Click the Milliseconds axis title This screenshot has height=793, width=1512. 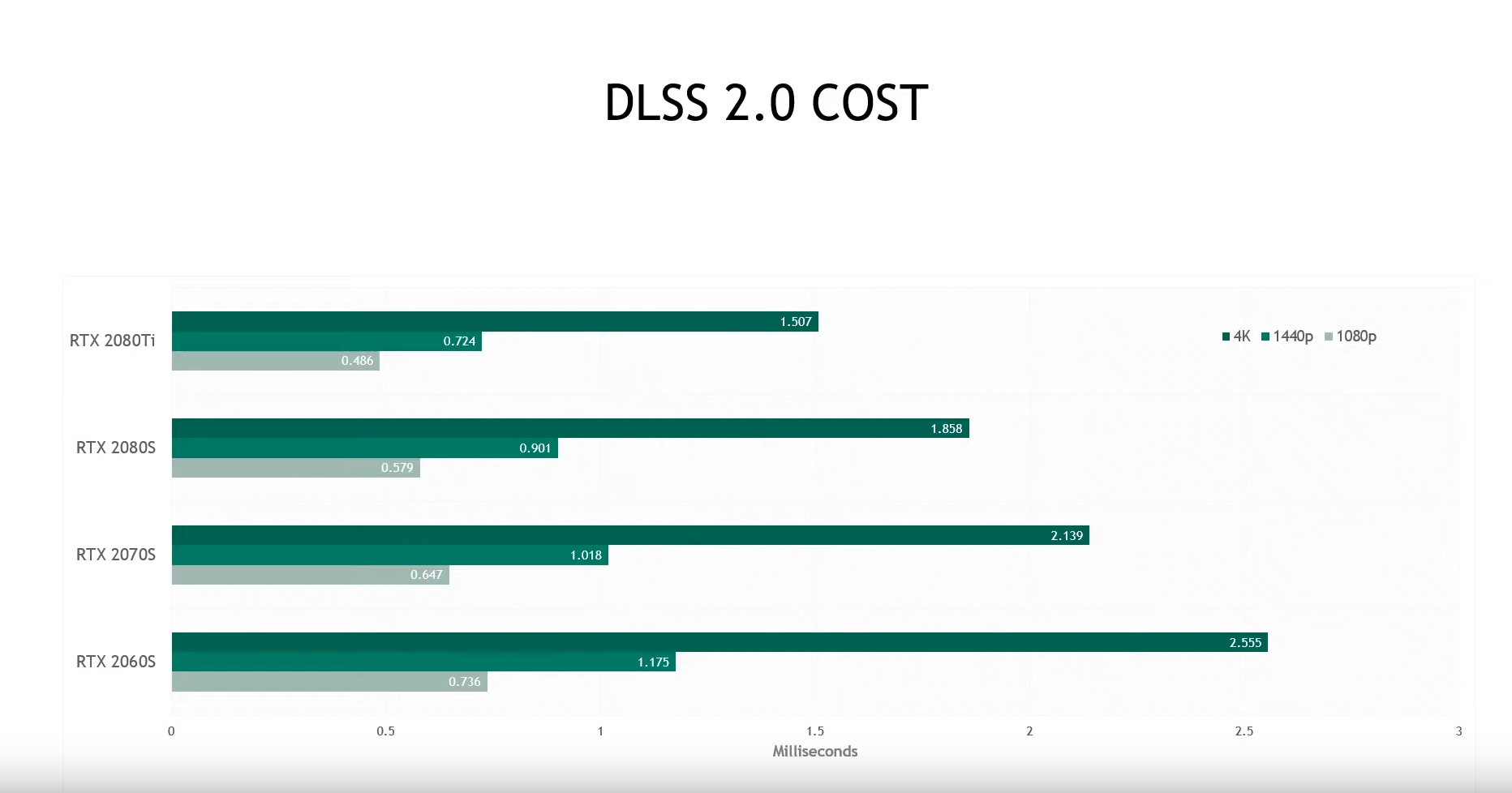click(x=814, y=752)
